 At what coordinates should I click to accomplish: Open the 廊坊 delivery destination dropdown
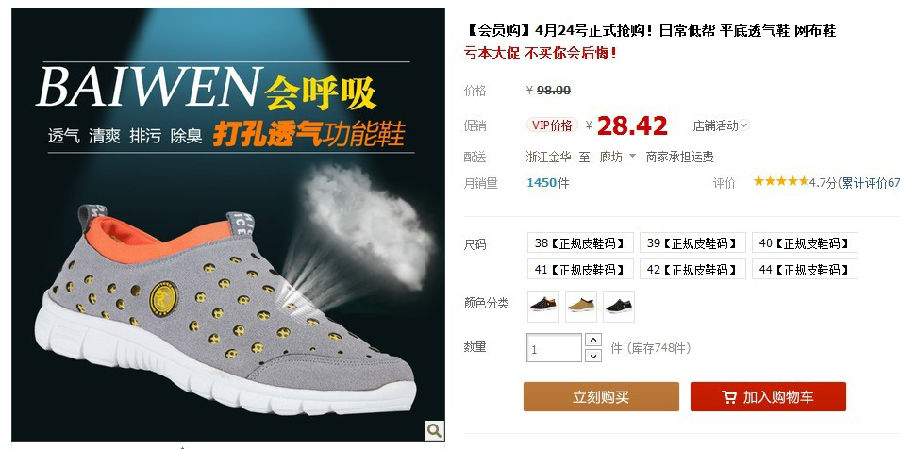click(x=618, y=156)
